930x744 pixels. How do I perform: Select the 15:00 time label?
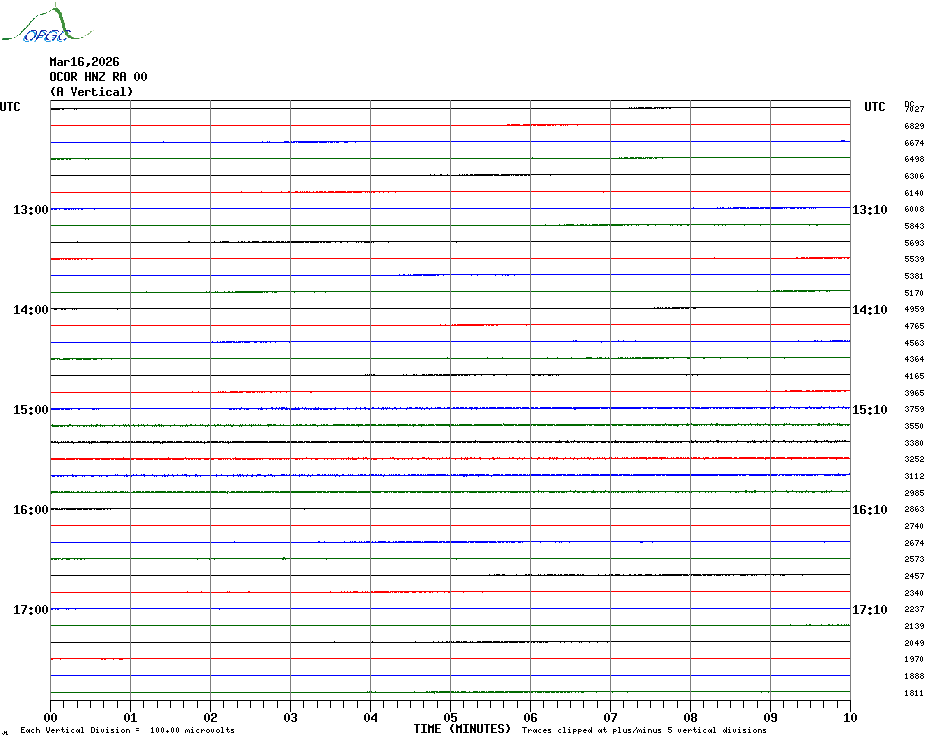[31, 410]
